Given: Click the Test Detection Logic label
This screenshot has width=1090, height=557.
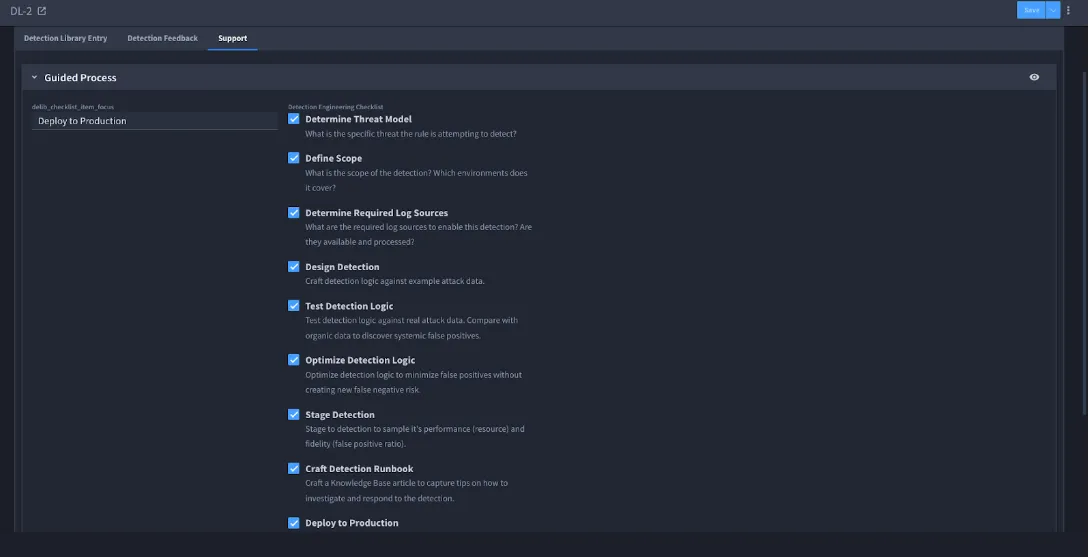Looking at the screenshot, I should coord(349,306).
